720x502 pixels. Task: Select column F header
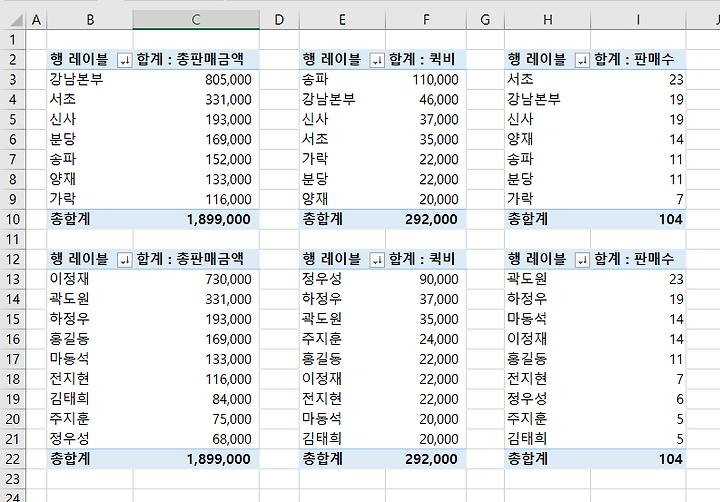(426, 20)
